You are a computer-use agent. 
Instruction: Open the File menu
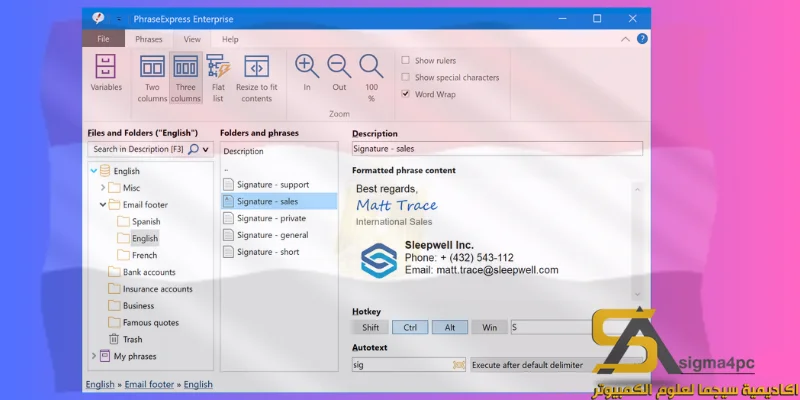(103, 39)
